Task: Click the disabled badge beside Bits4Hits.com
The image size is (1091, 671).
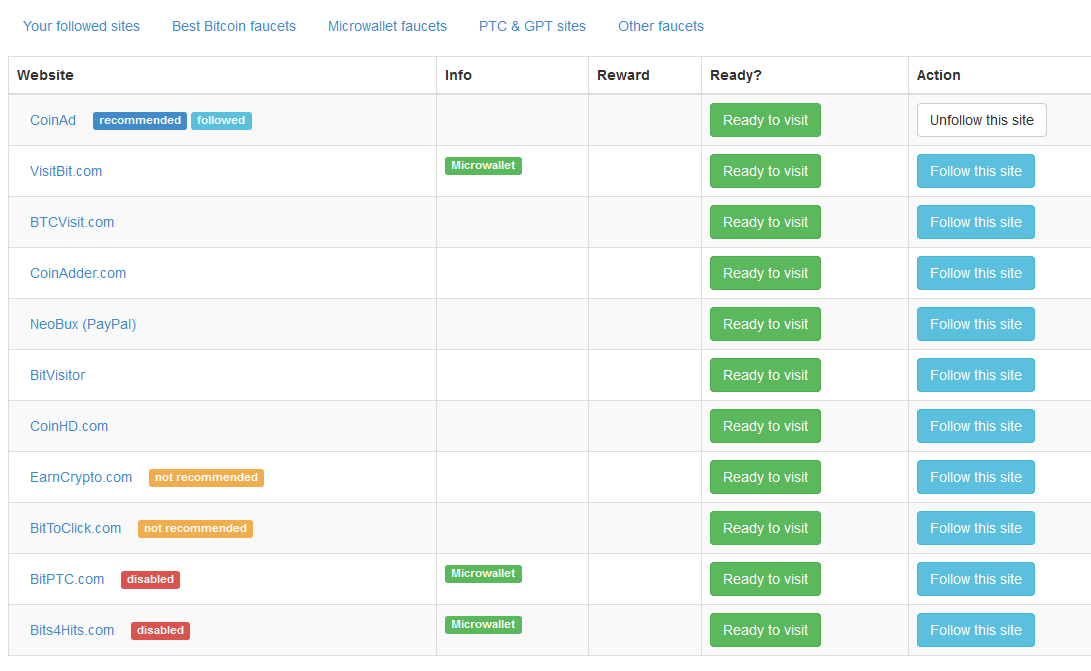Action: [x=160, y=630]
